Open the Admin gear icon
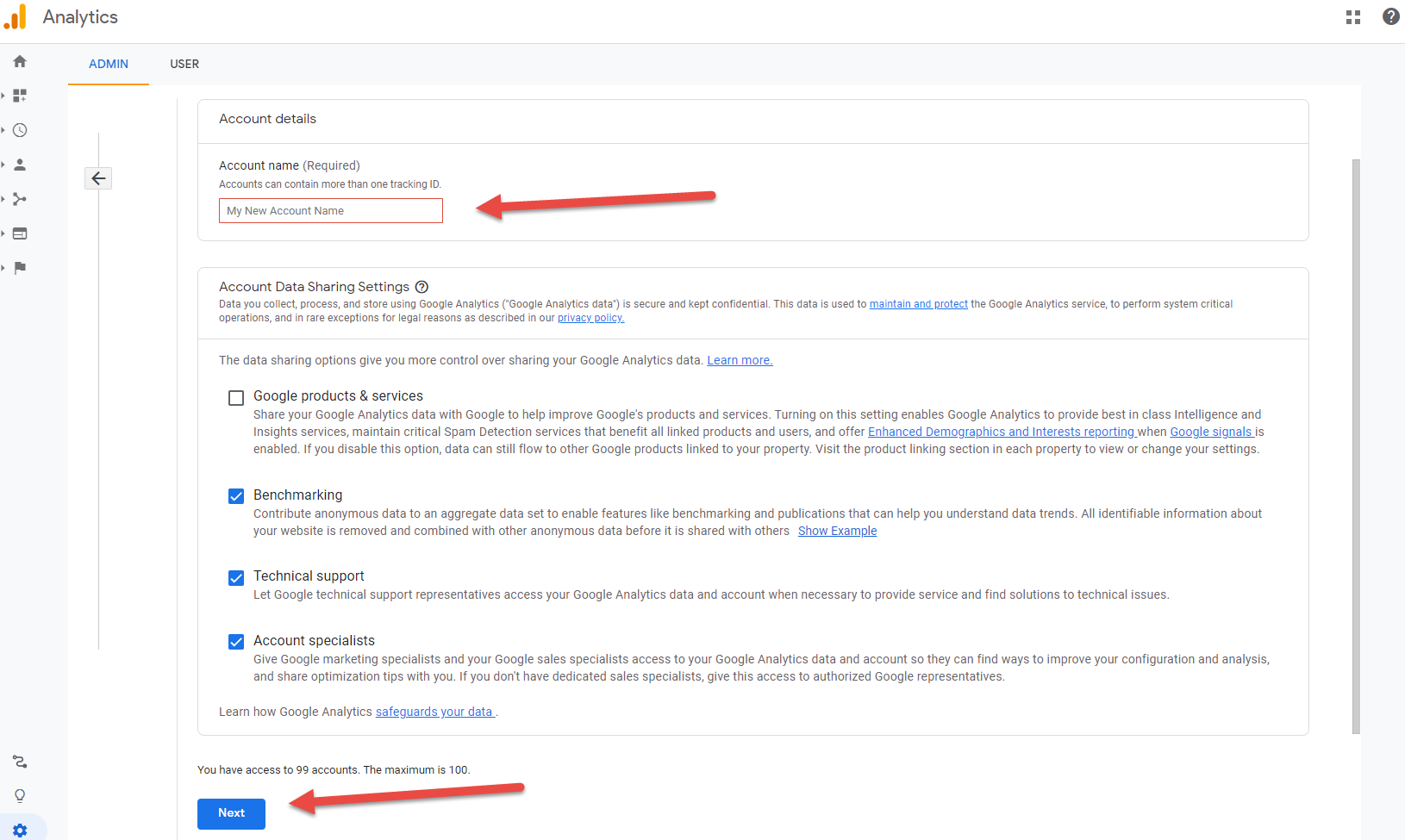The height and width of the screenshot is (840, 1405). pyautogui.click(x=20, y=831)
